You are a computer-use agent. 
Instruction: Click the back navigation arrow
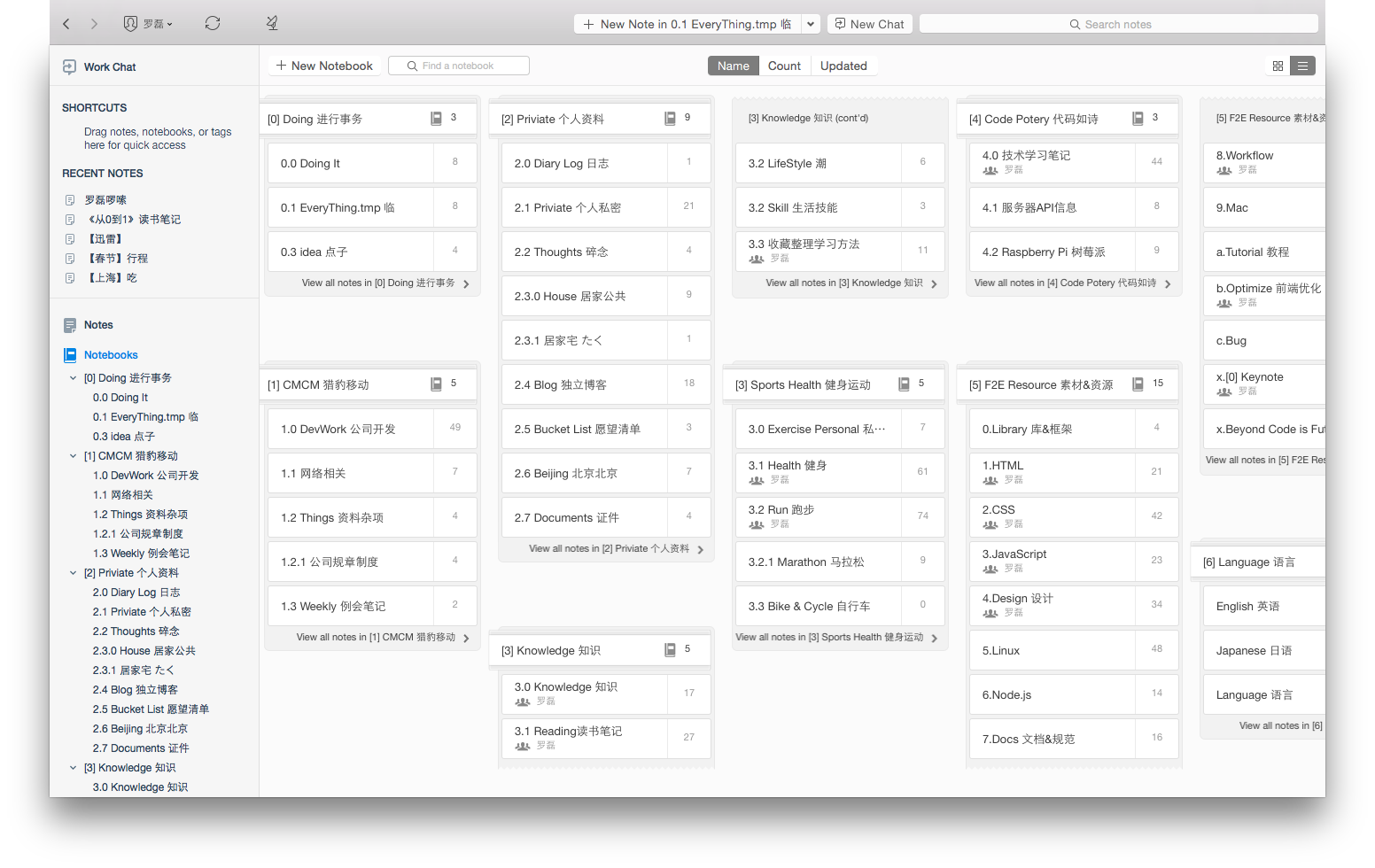click(x=66, y=24)
